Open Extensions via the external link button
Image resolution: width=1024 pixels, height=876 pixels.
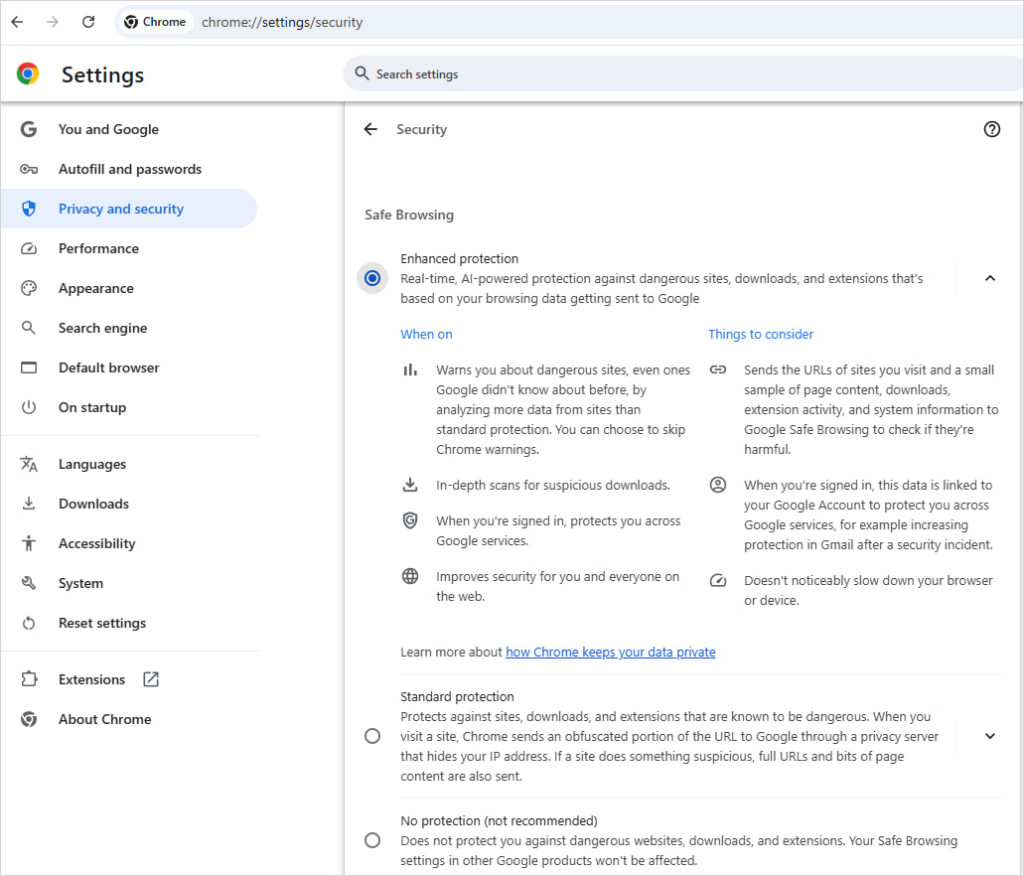point(152,679)
